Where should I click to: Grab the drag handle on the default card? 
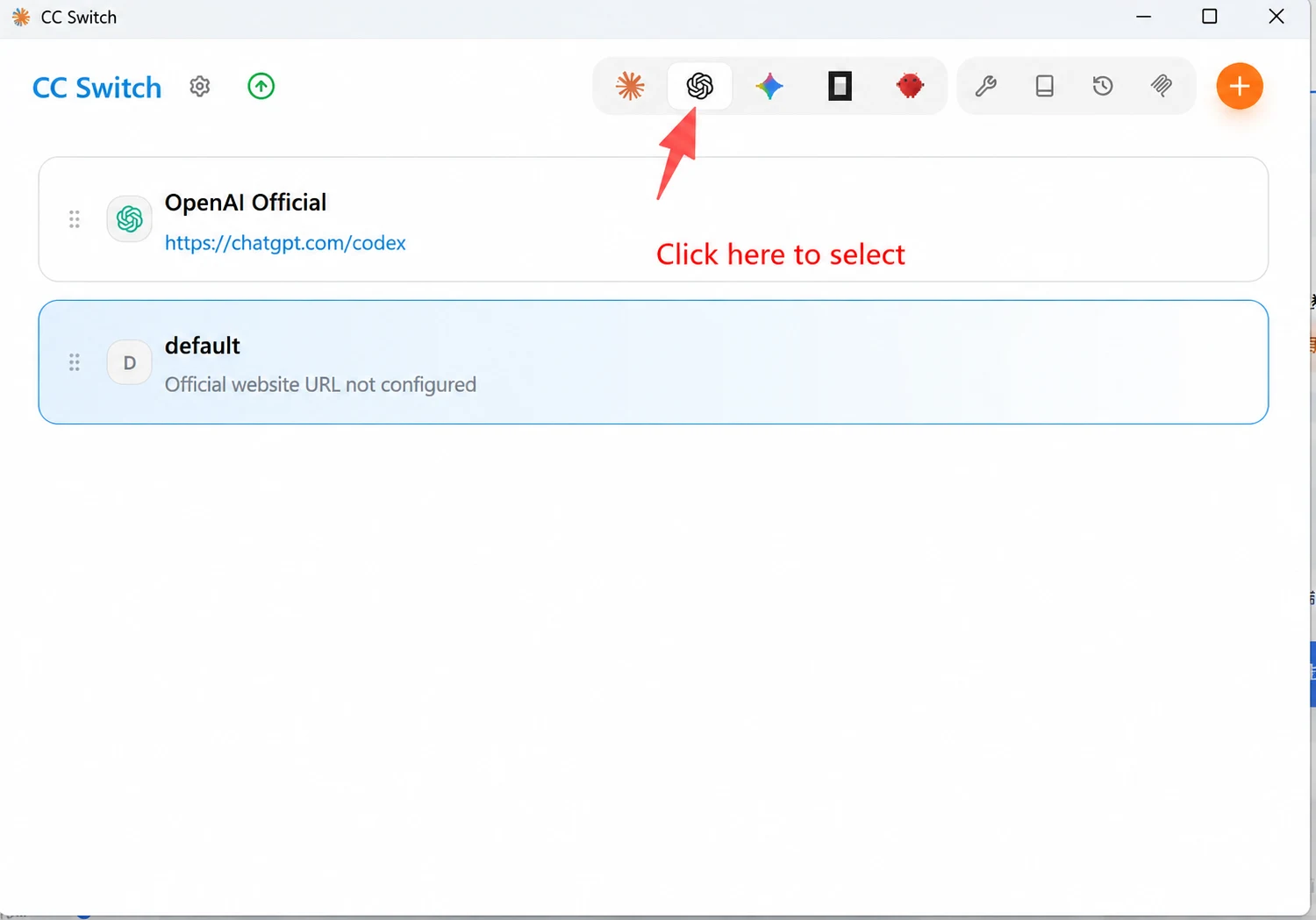pyautogui.click(x=75, y=362)
